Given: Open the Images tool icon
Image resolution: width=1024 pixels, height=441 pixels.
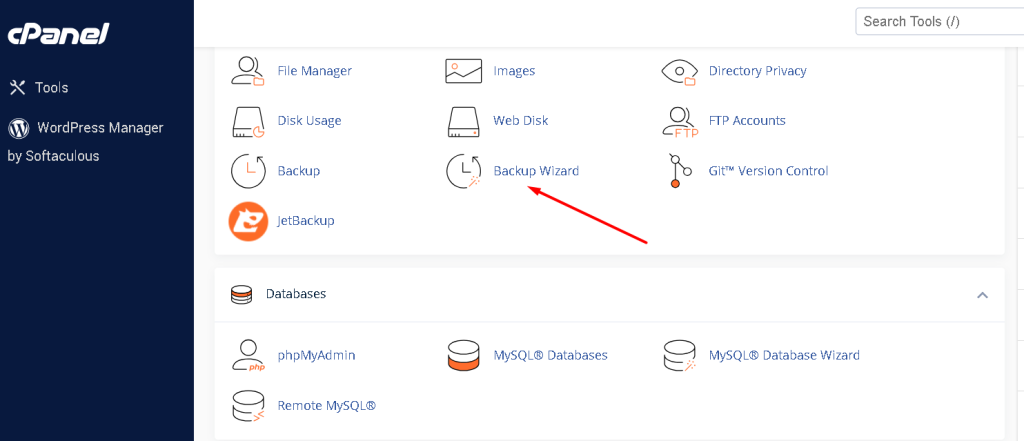Looking at the screenshot, I should click(x=464, y=71).
